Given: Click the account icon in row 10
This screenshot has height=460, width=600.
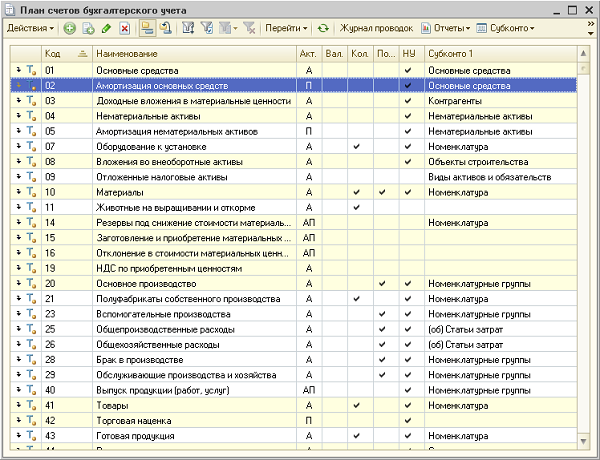Looking at the screenshot, I should pos(31,192).
